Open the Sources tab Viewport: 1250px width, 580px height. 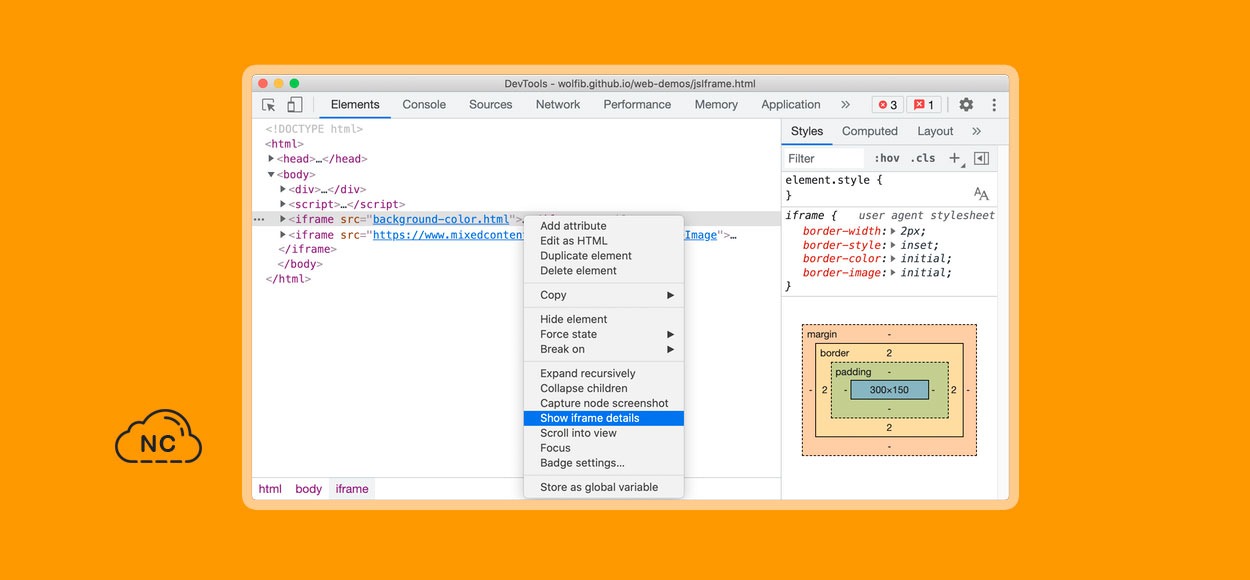click(x=490, y=105)
